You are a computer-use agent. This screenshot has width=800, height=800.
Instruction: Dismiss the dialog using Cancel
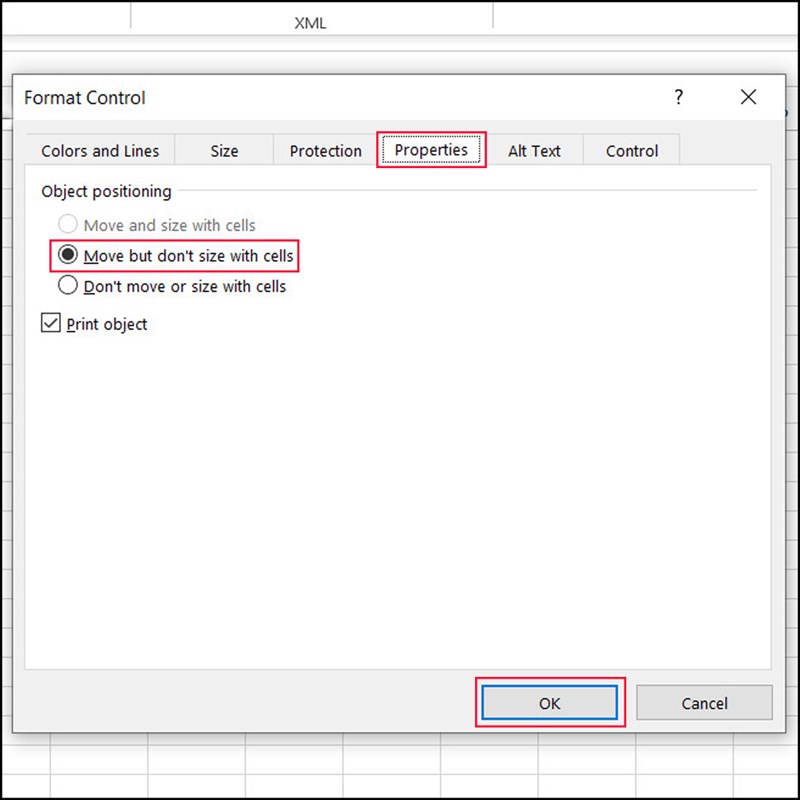(x=704, y=703)
